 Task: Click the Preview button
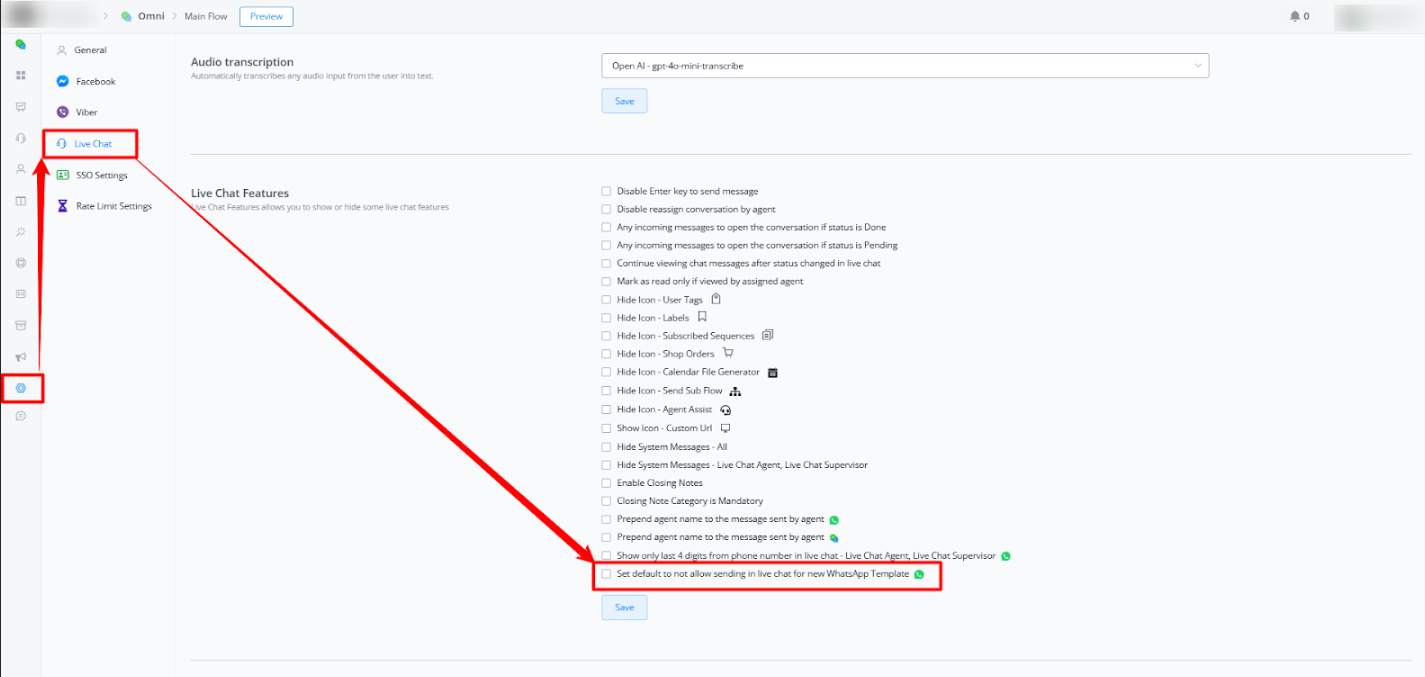coord(266,16)
